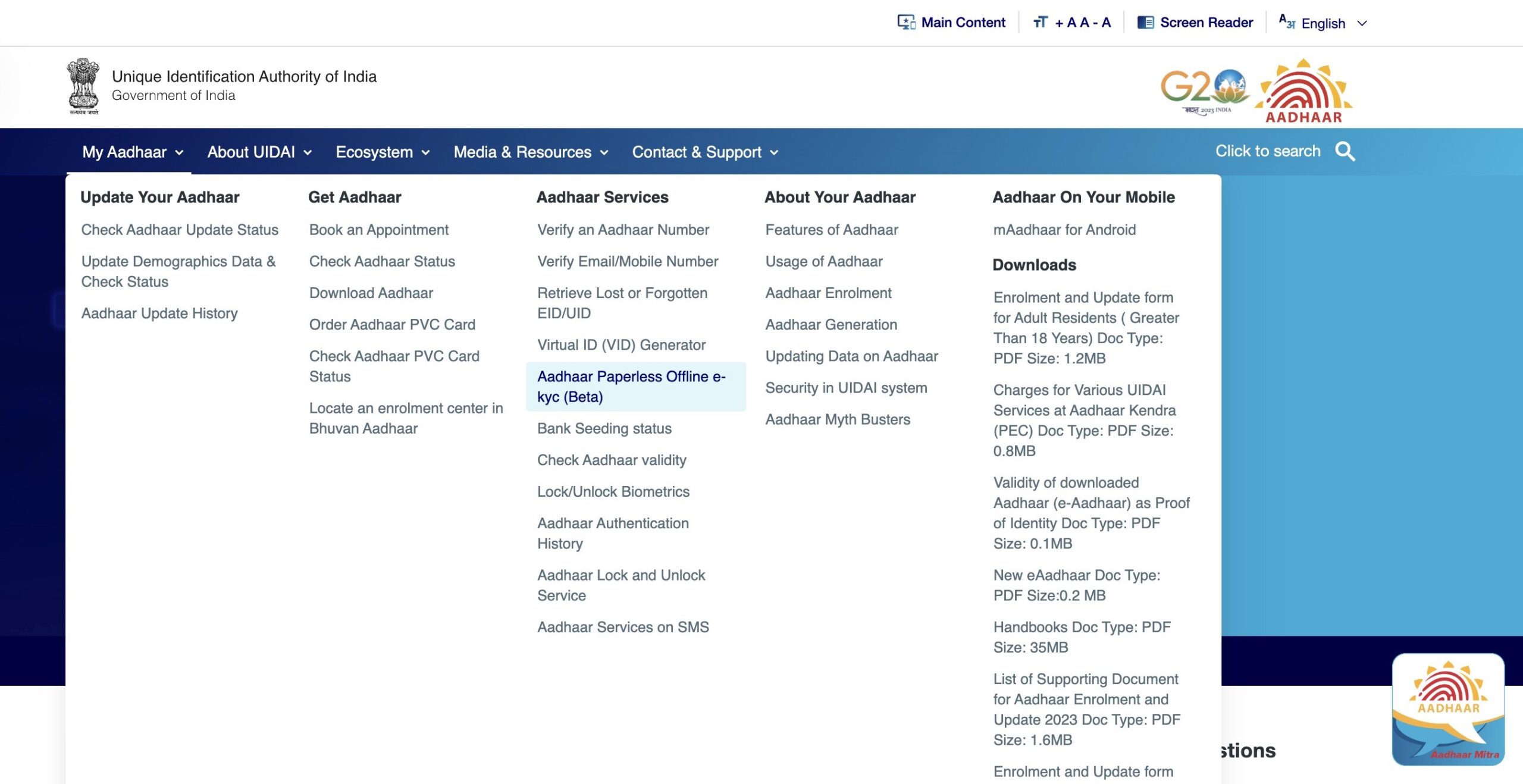Select Aadhaar Paperless Offline e-kyc (Beta)
This screenshot has width=1523, height=784.
tap(635, 387)
